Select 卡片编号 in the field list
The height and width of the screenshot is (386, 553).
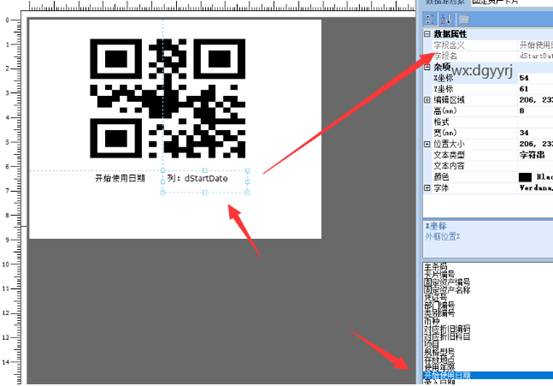click(439, 274)
